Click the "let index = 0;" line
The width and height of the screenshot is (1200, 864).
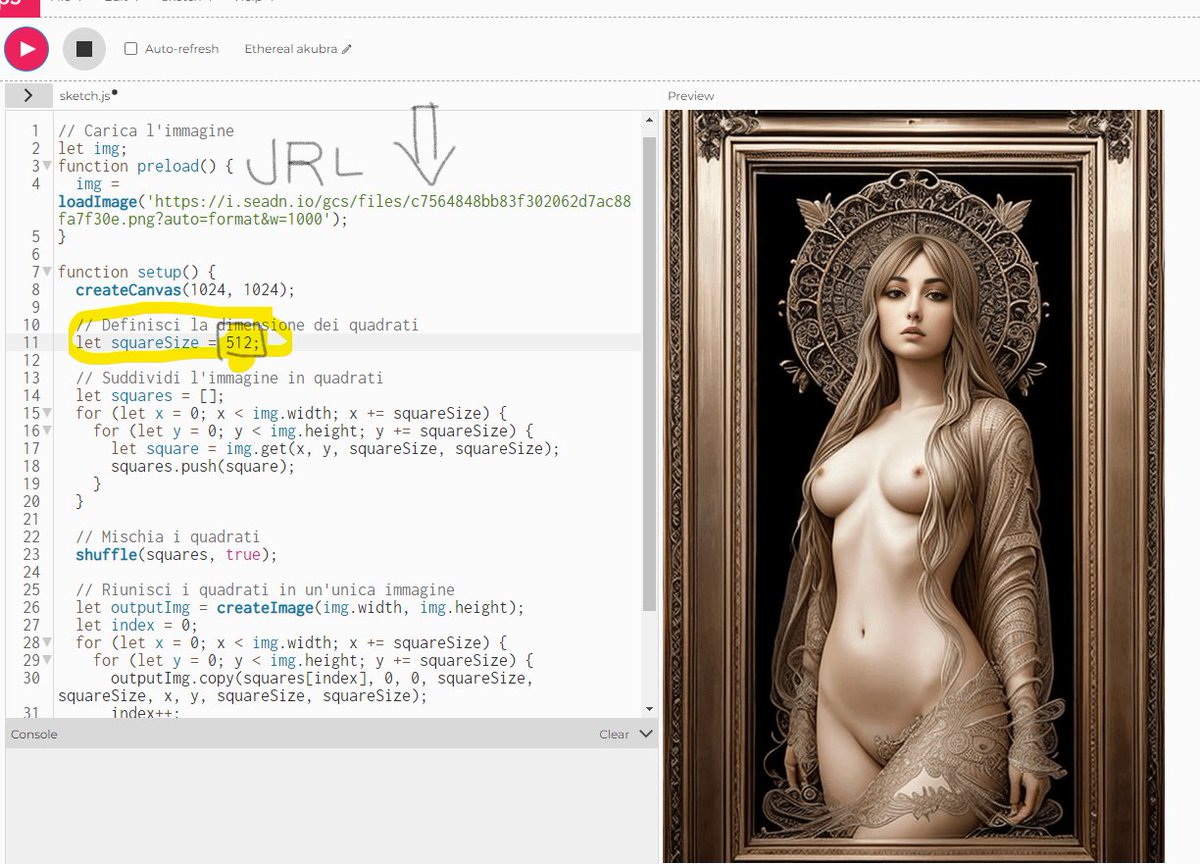click(x=137, y=626)
